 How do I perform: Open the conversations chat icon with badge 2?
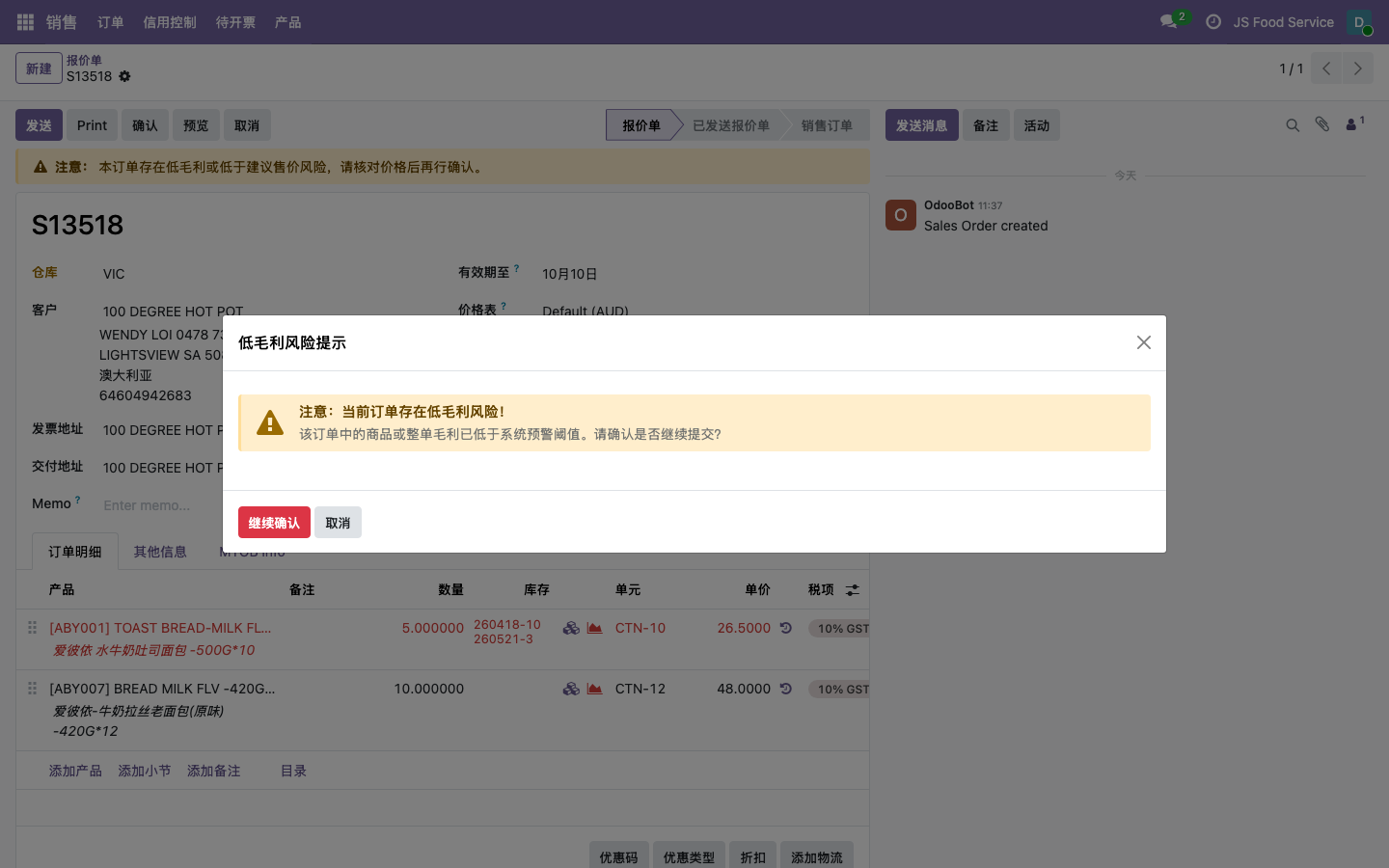click(x=1169, y=21)
